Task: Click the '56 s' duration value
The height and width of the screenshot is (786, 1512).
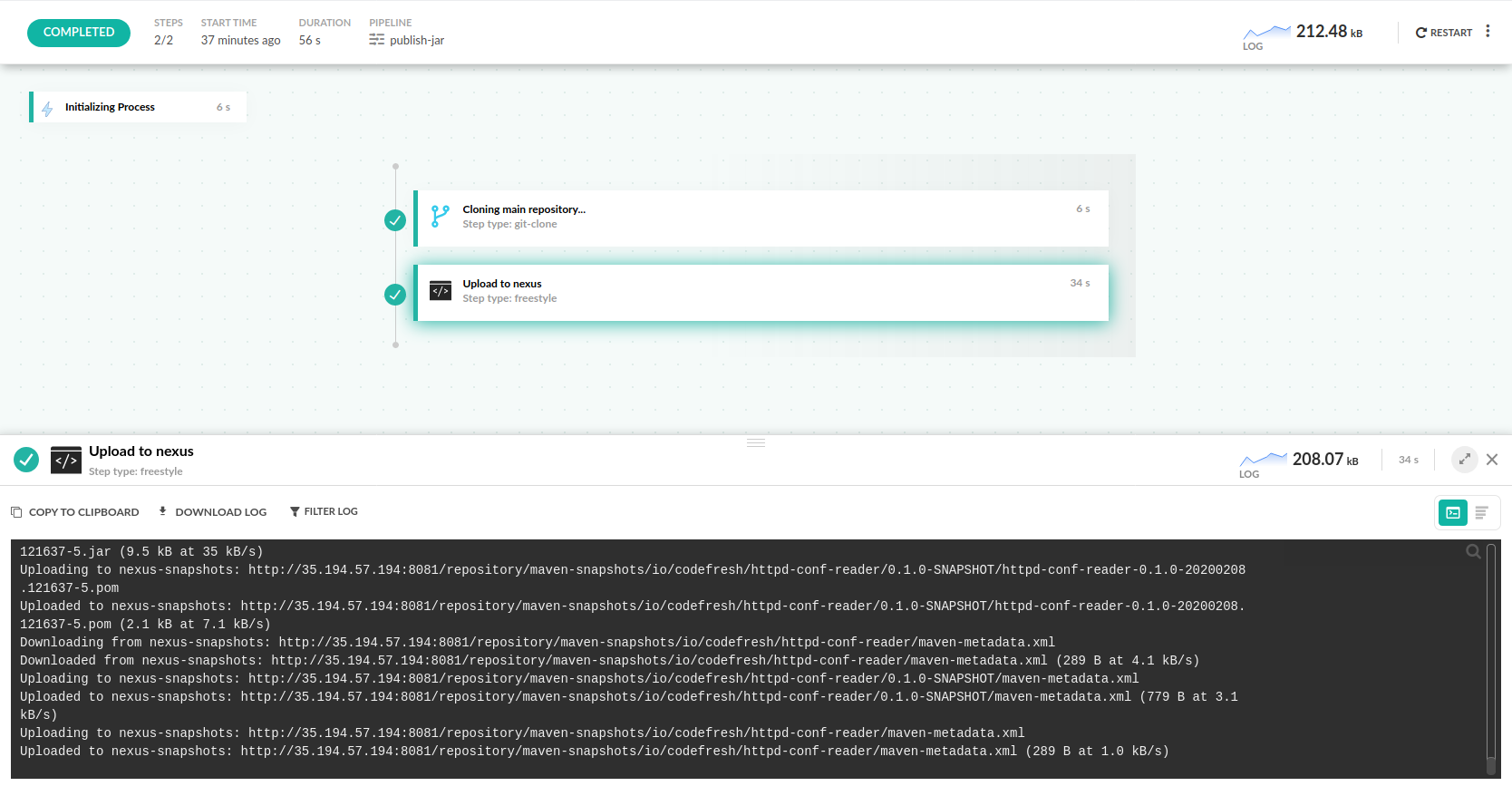Action: coord(310,40)
